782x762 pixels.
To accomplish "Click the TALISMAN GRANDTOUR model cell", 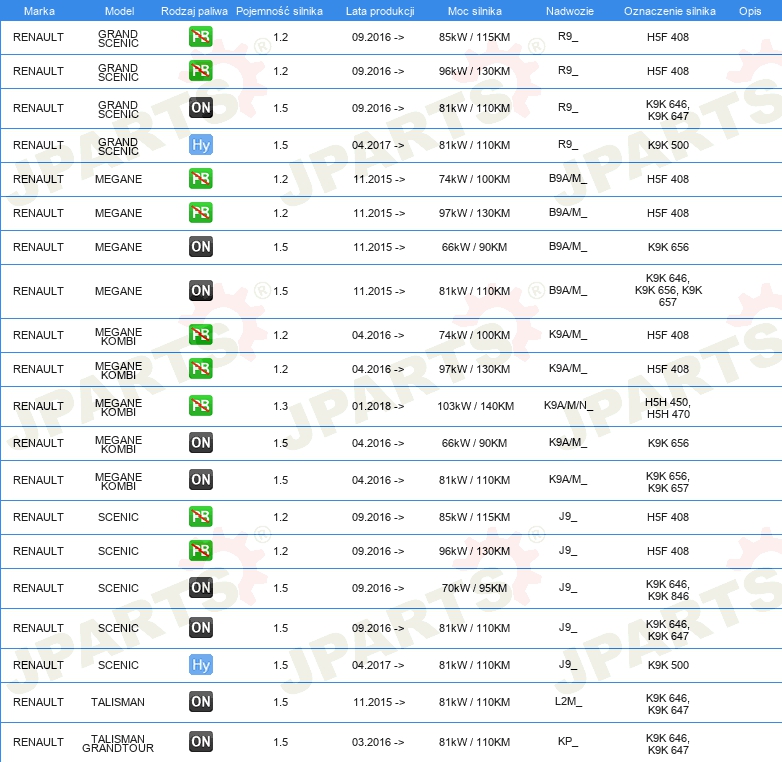I will click(x=118, y=743).
